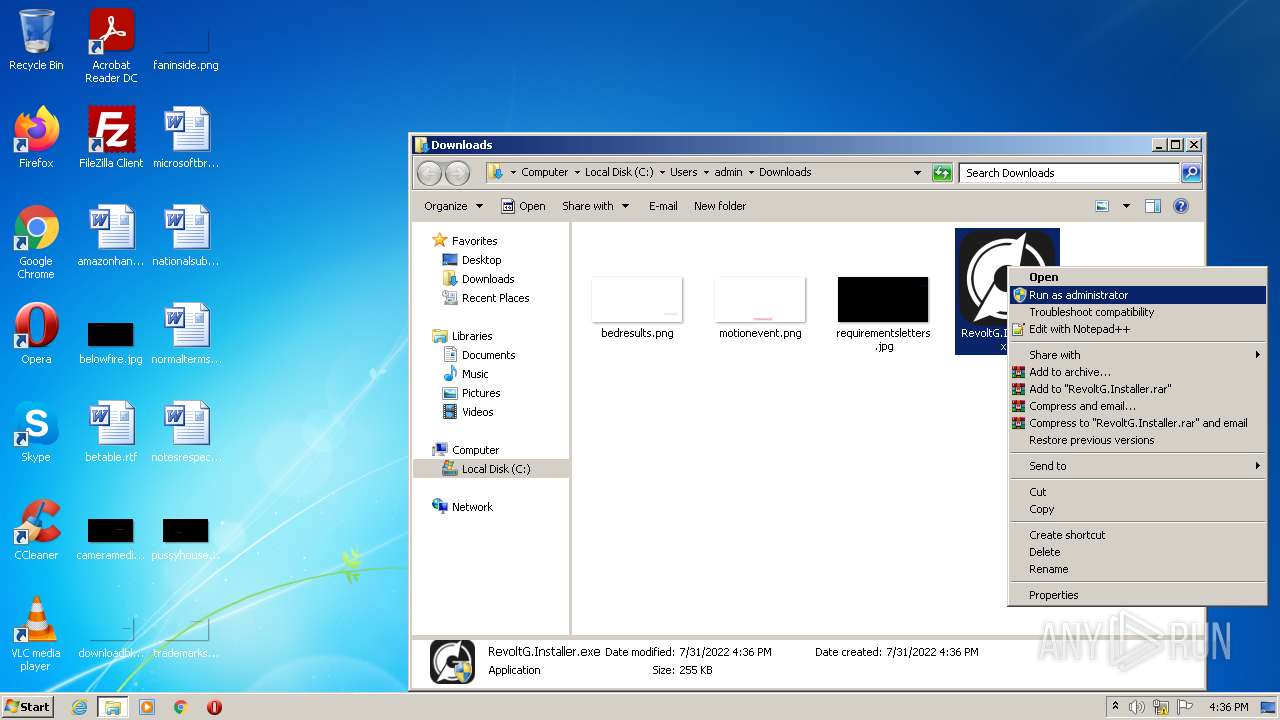Choose Create shortcut
Image resolution: width=1280 pixels, height=720 pixels.
1138,535
